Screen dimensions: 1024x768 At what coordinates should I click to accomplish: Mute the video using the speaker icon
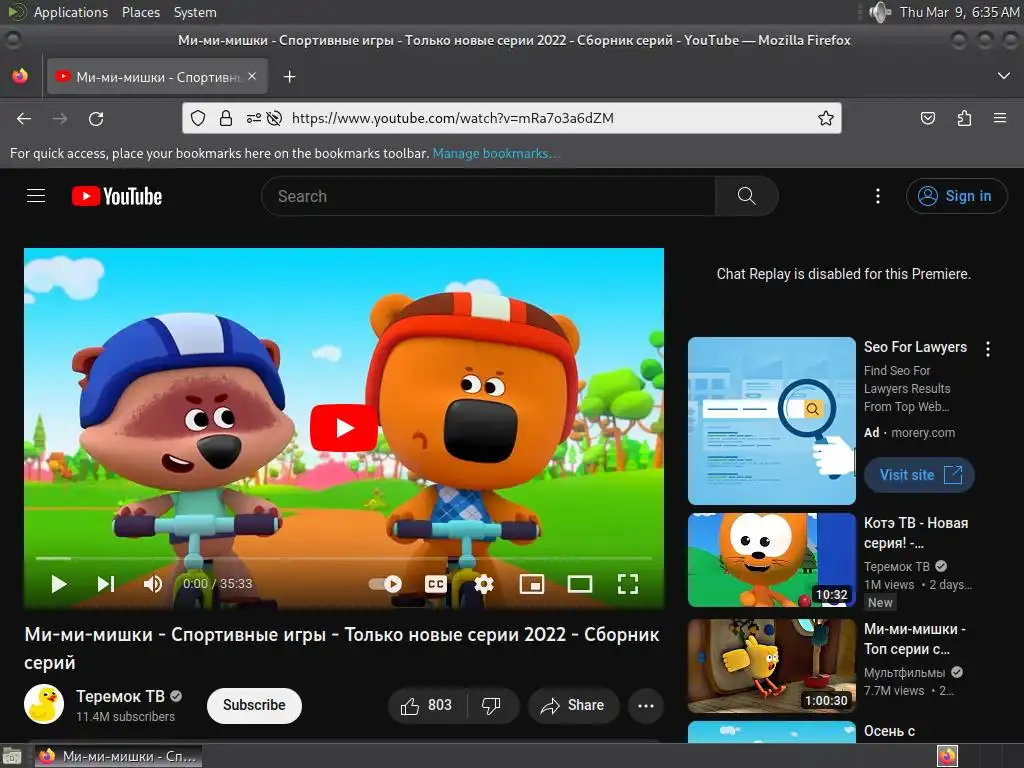(x=153, y=584)
